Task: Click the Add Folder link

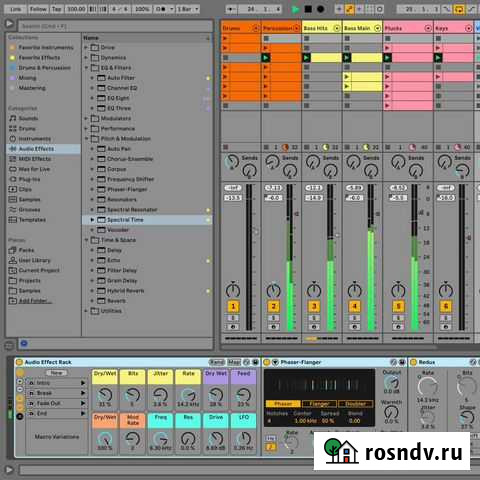Action: (x=35, y=301)
